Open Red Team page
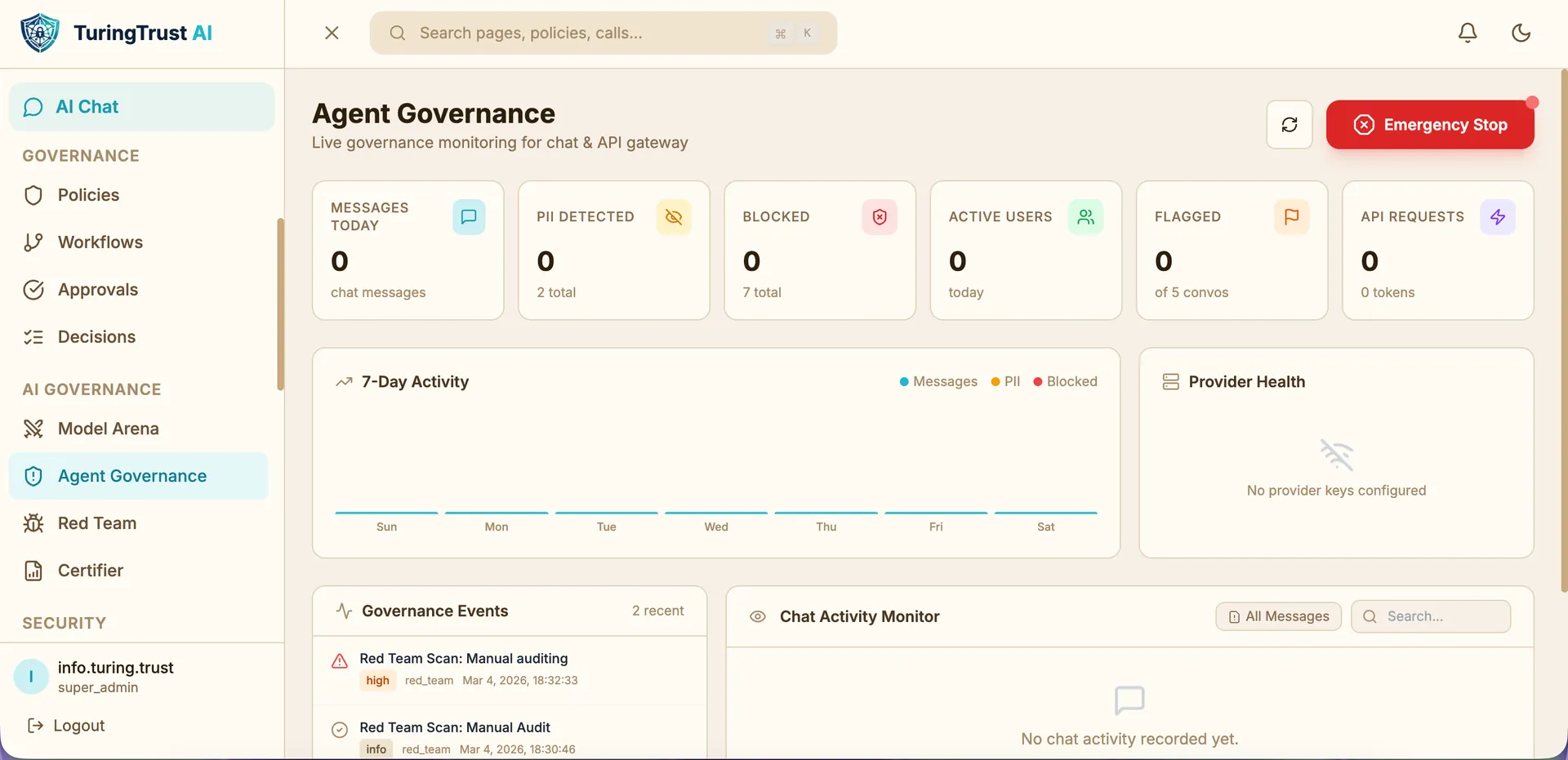Screen dimensions: 1568x760 click(139, 523)
